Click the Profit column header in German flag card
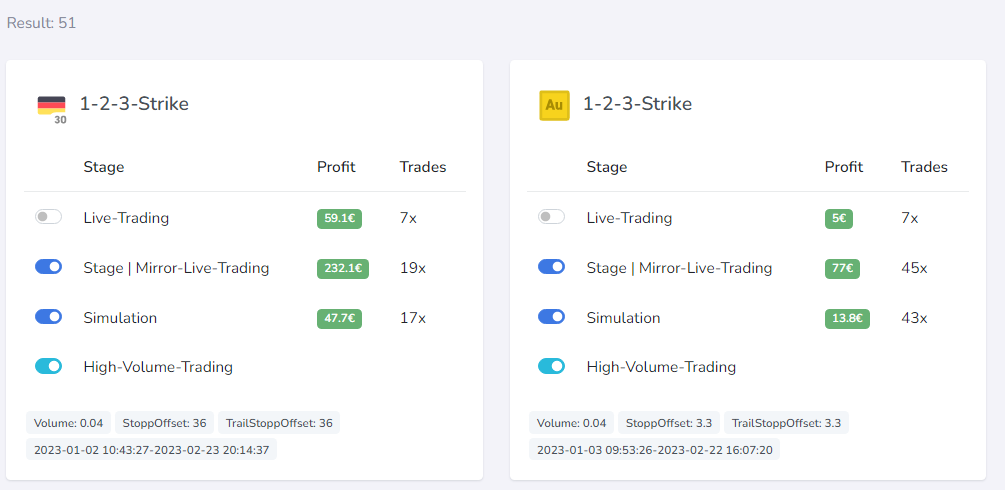Screen dimensions: 1005x490 point(336,167)
